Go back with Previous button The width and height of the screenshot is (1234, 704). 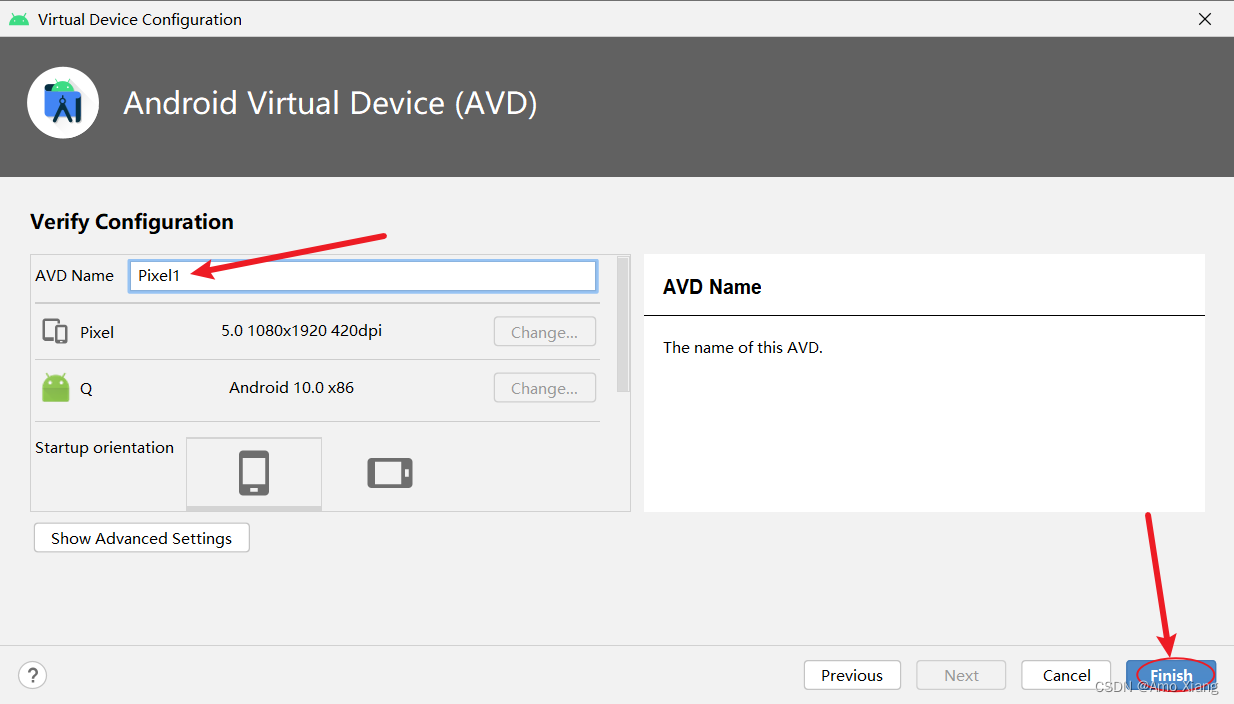pyautogui.click(x=852, y=675)
